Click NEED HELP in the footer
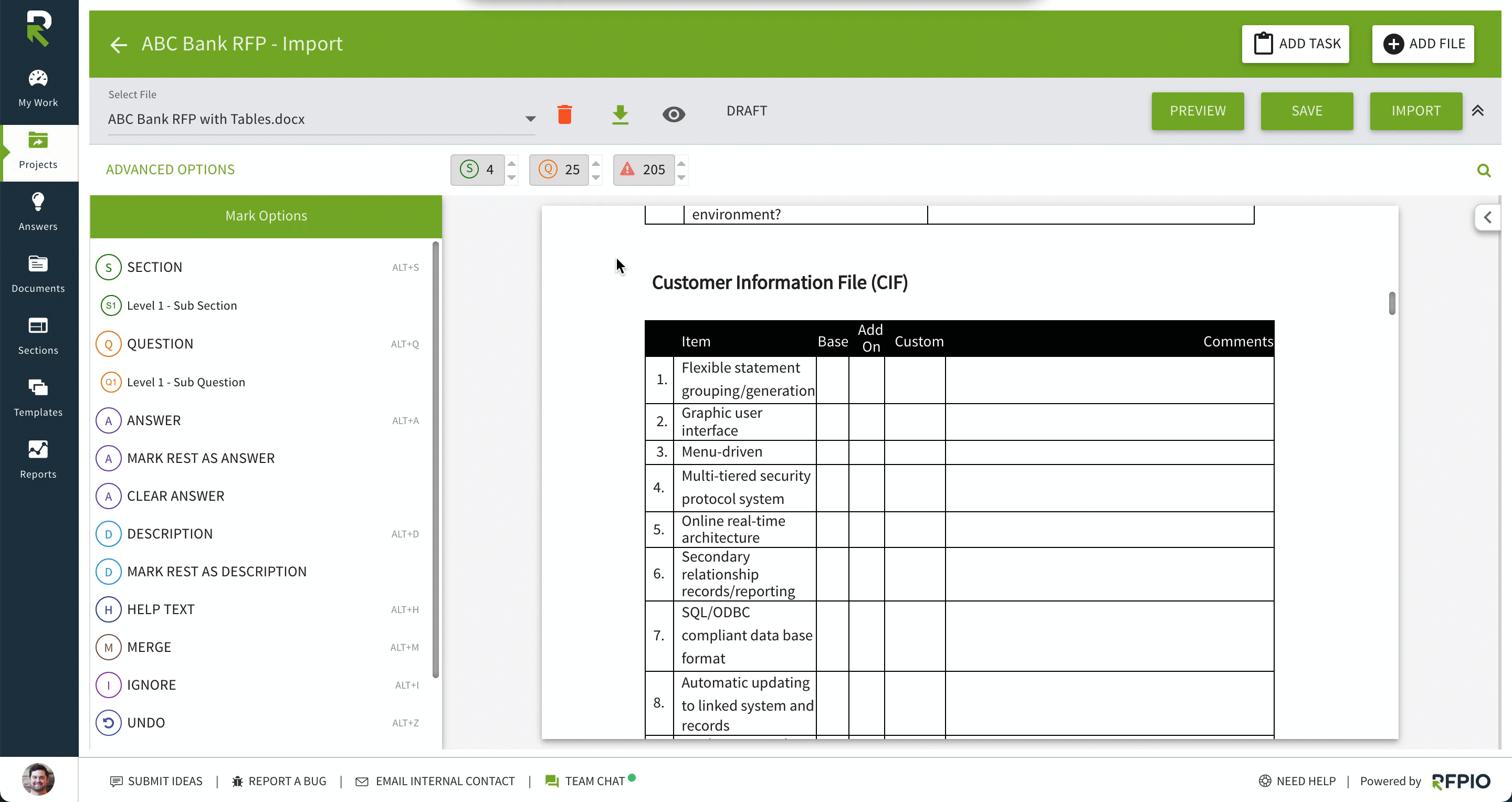1512x802 pixels. click(1297, 782)
